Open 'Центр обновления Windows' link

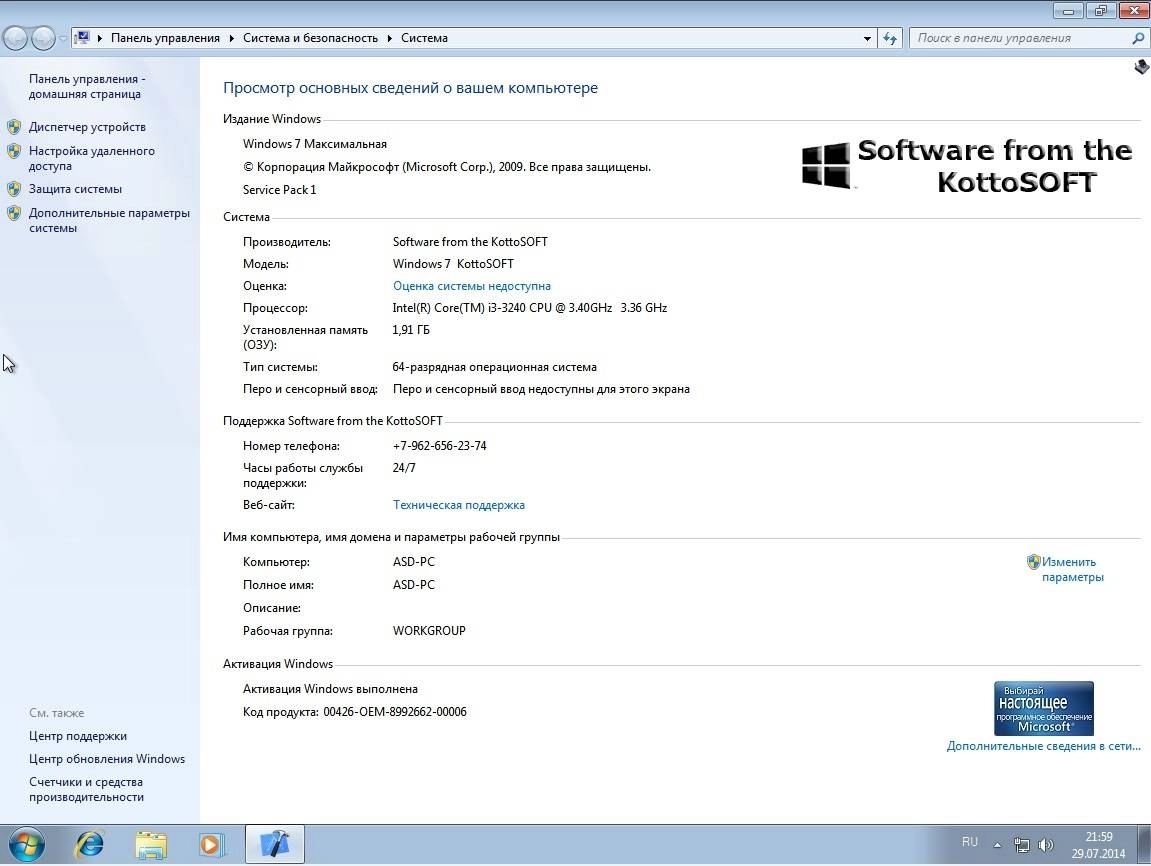[x=107, y=759]
